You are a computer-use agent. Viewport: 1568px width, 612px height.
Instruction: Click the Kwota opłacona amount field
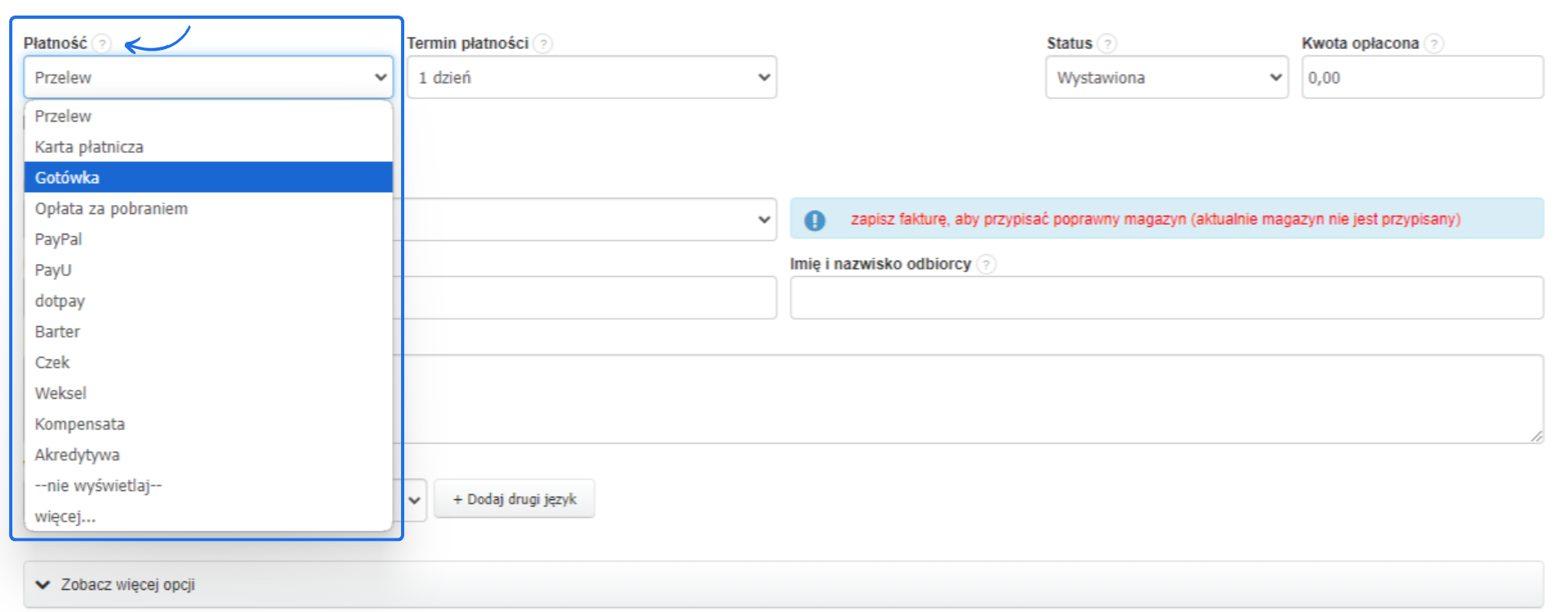(x=1422, y=78)
